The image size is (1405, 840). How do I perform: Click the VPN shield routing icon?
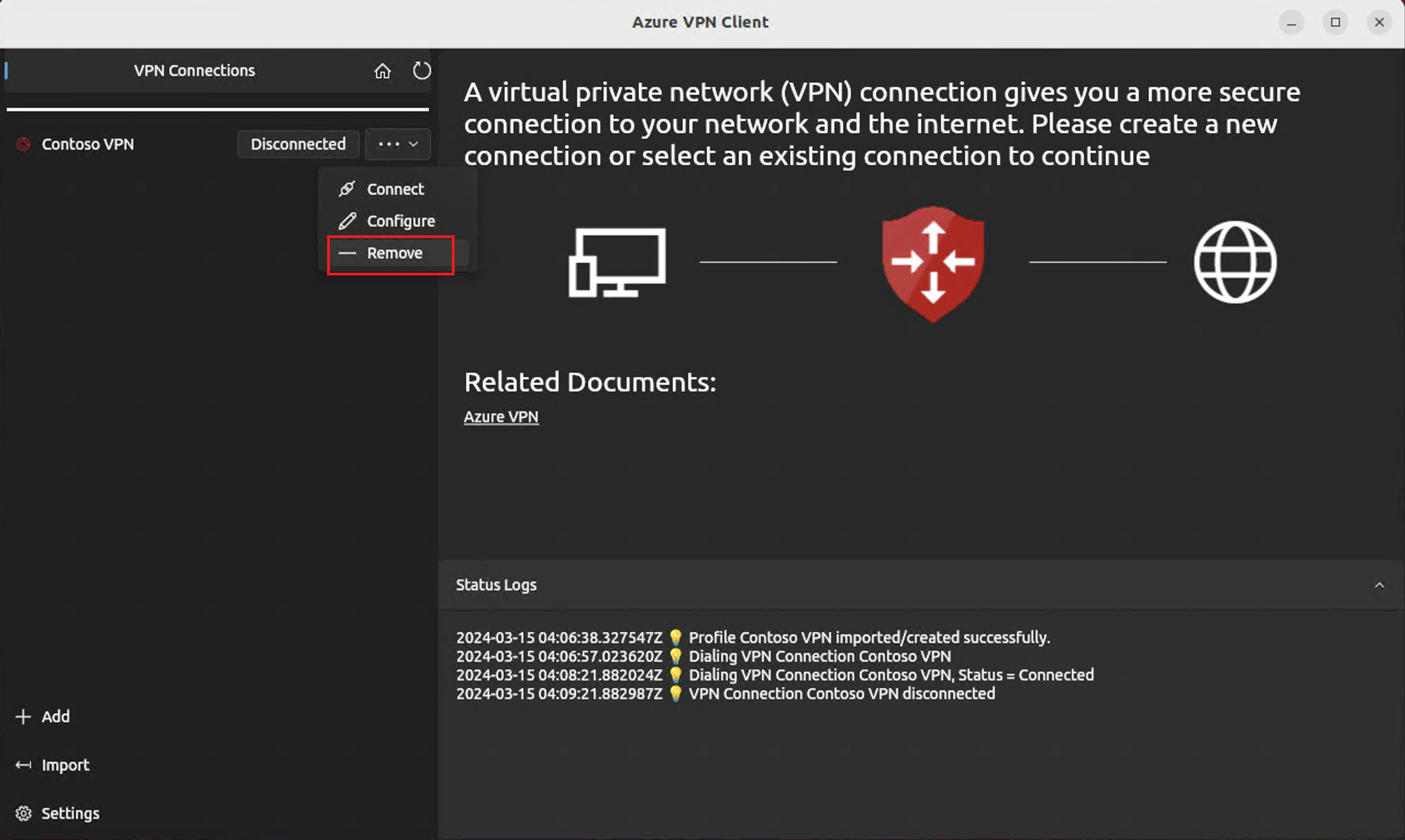pos(931,264)
